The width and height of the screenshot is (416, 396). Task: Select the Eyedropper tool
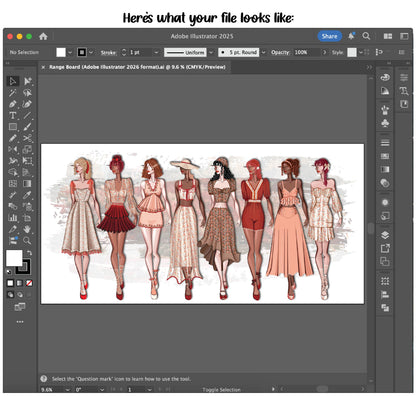coord(27,195)
